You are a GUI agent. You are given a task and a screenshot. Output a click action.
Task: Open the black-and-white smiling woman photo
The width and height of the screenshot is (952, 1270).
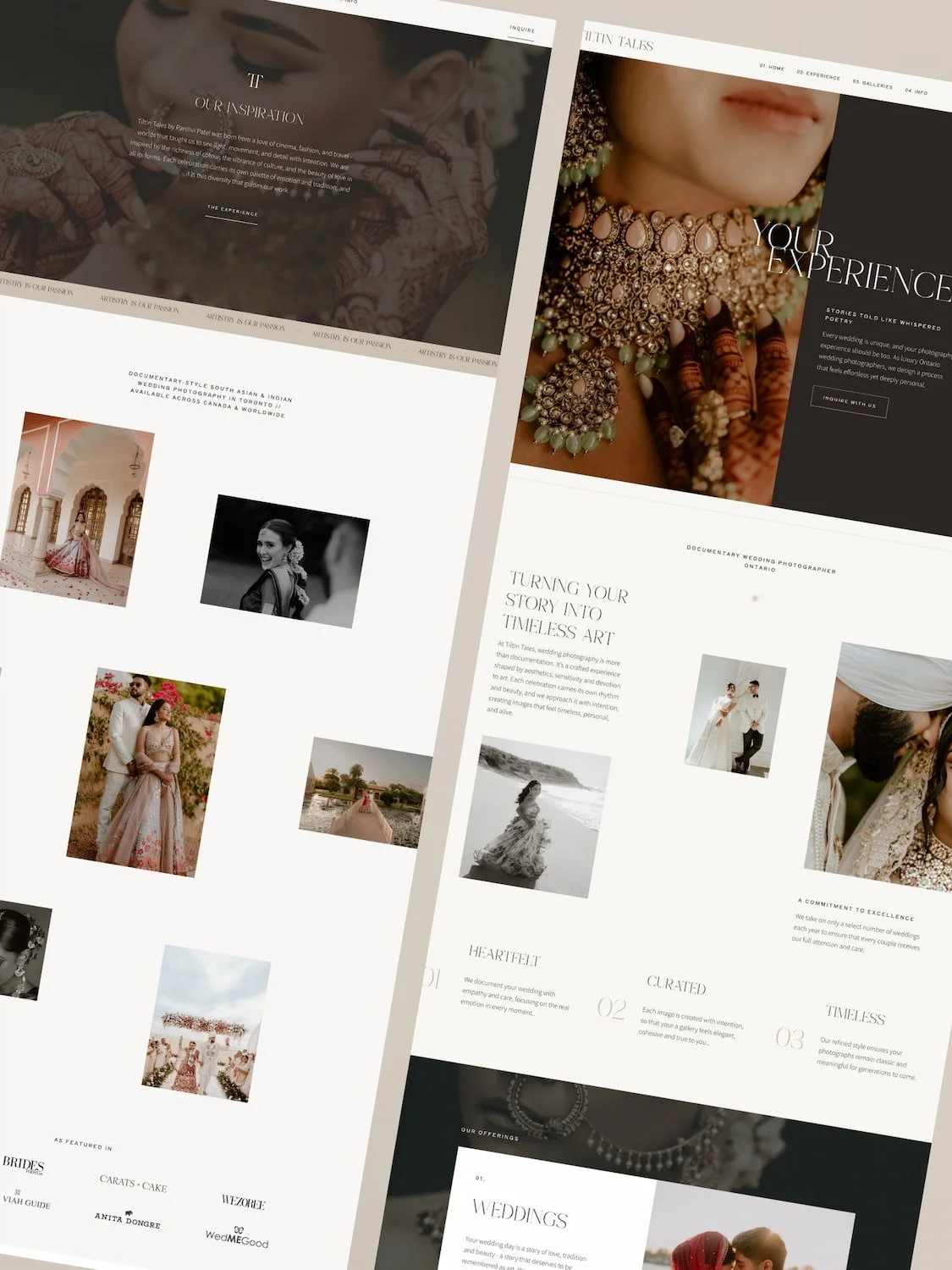tap(284, 561)
